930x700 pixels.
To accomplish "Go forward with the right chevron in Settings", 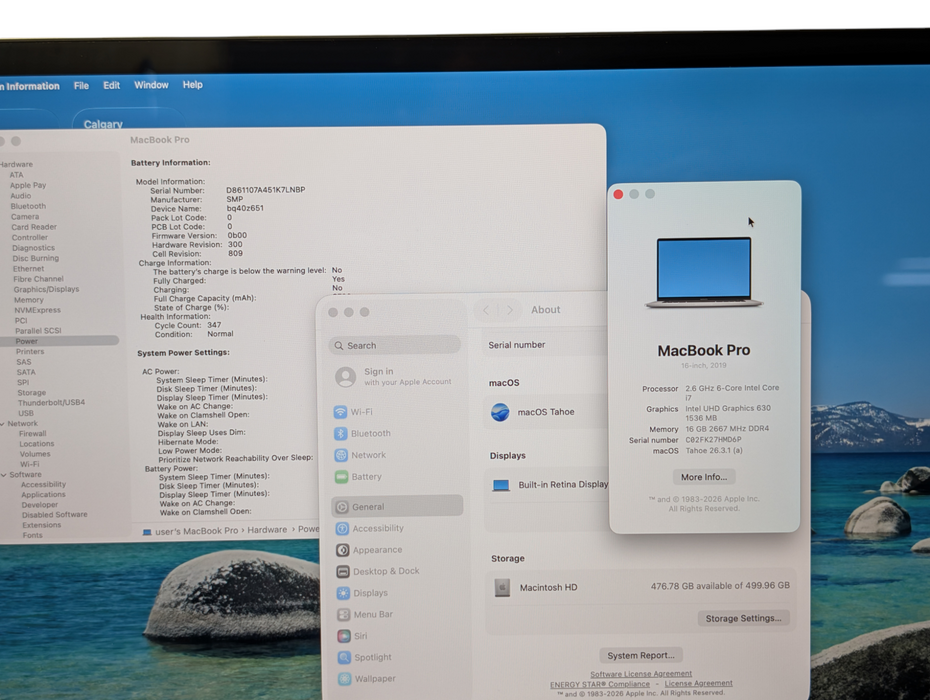I will pos(509,310).
